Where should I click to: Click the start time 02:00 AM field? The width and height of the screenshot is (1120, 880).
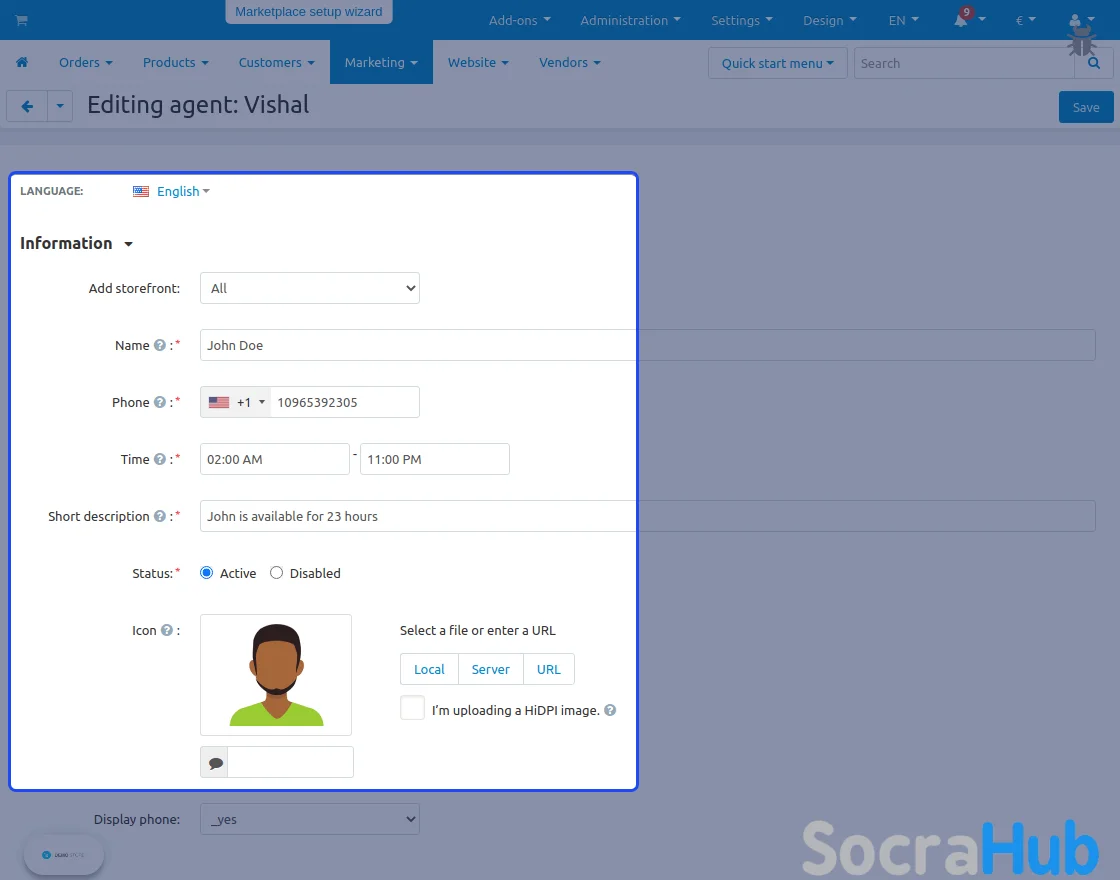click(275, 459)
